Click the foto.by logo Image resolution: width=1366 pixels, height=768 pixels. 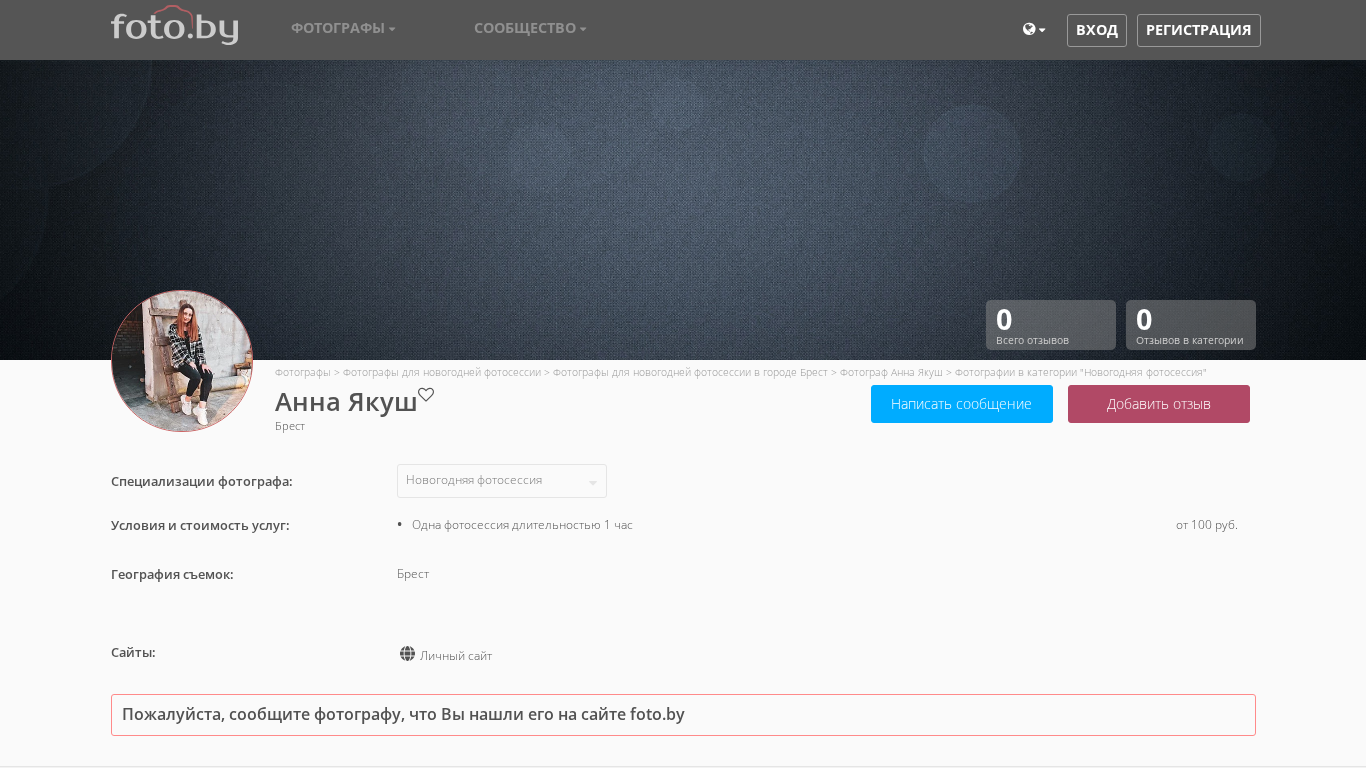tap(174, 27)
